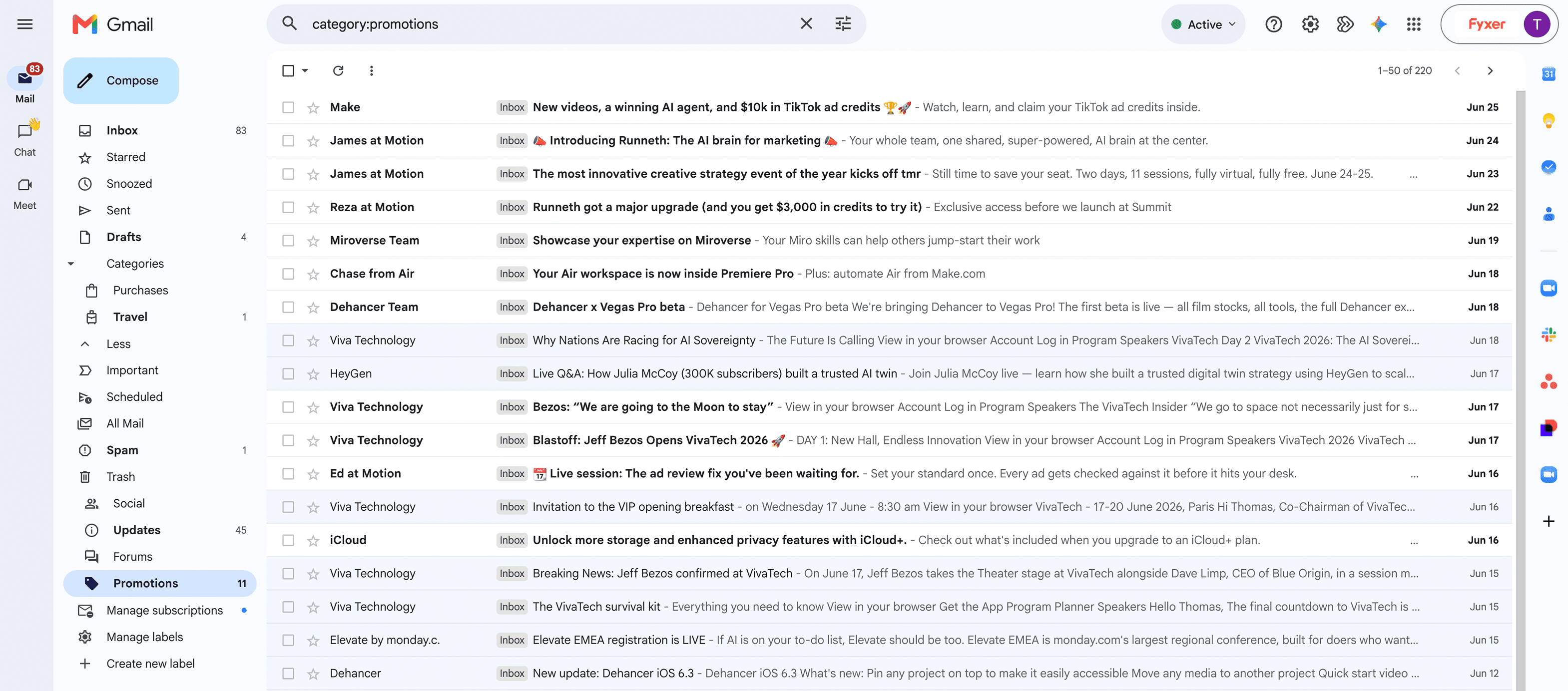Open the main menu hamburger icon
The width and height of the screenshot is (1568, 691).
[x=25, y=24]
